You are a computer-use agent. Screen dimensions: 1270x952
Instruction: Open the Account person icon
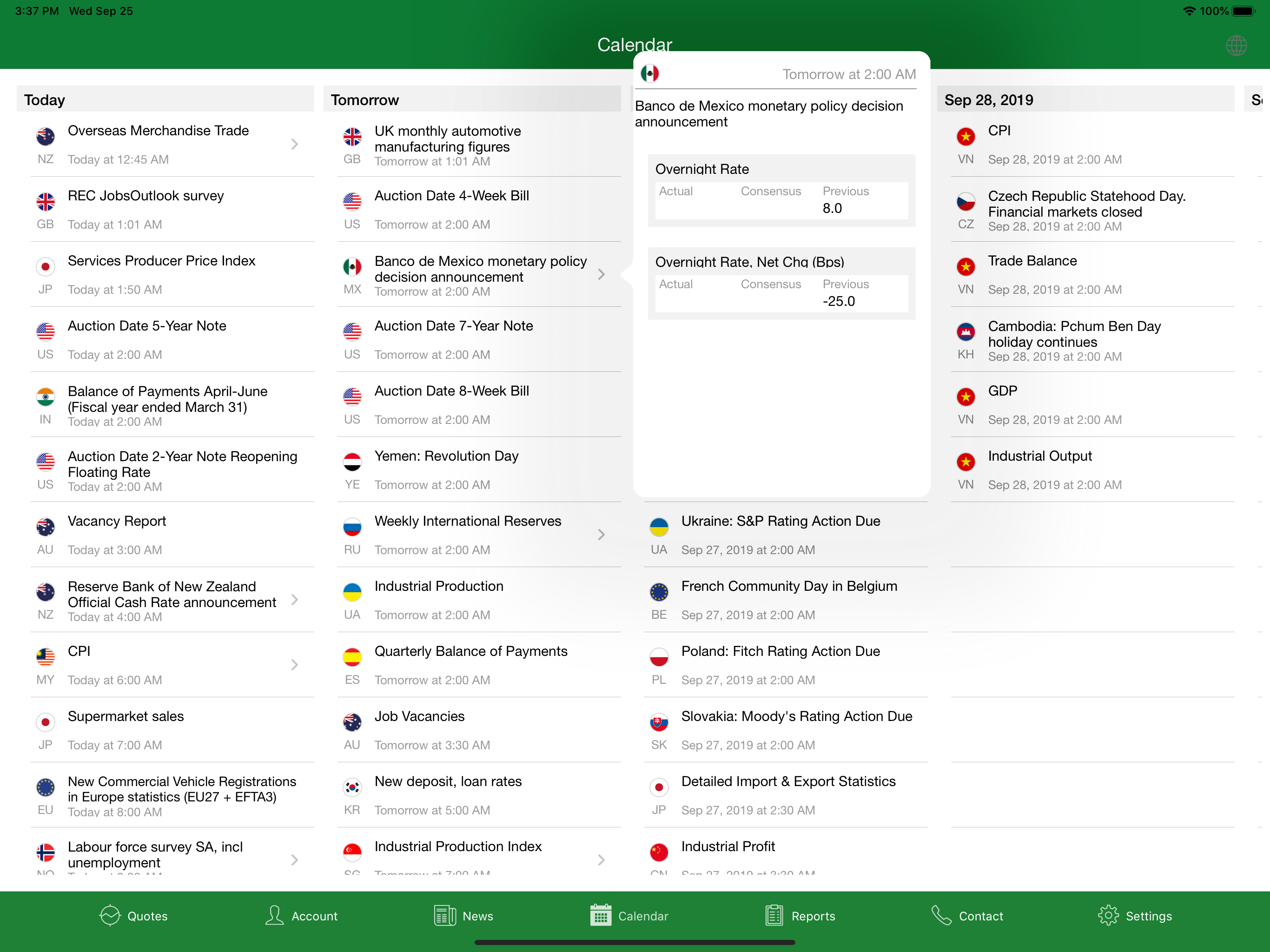pyautogui.click(x=274, y=915)
